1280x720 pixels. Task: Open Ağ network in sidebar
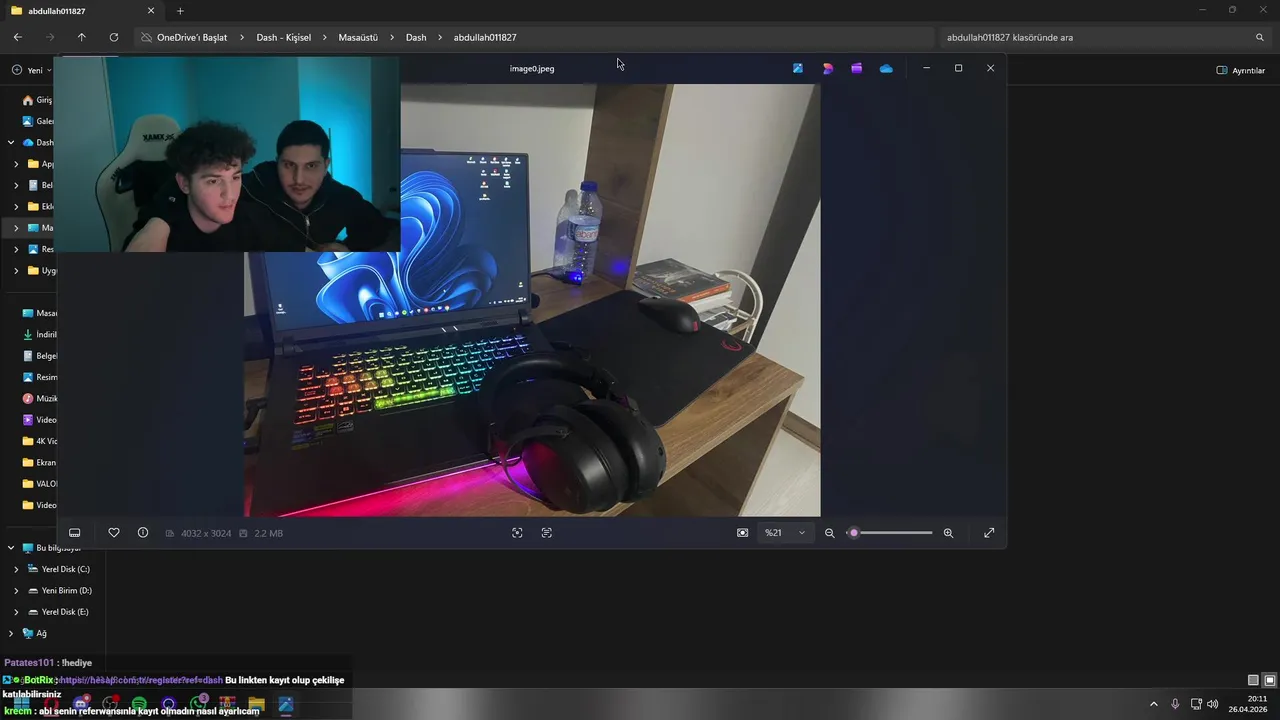pos(34,633)
